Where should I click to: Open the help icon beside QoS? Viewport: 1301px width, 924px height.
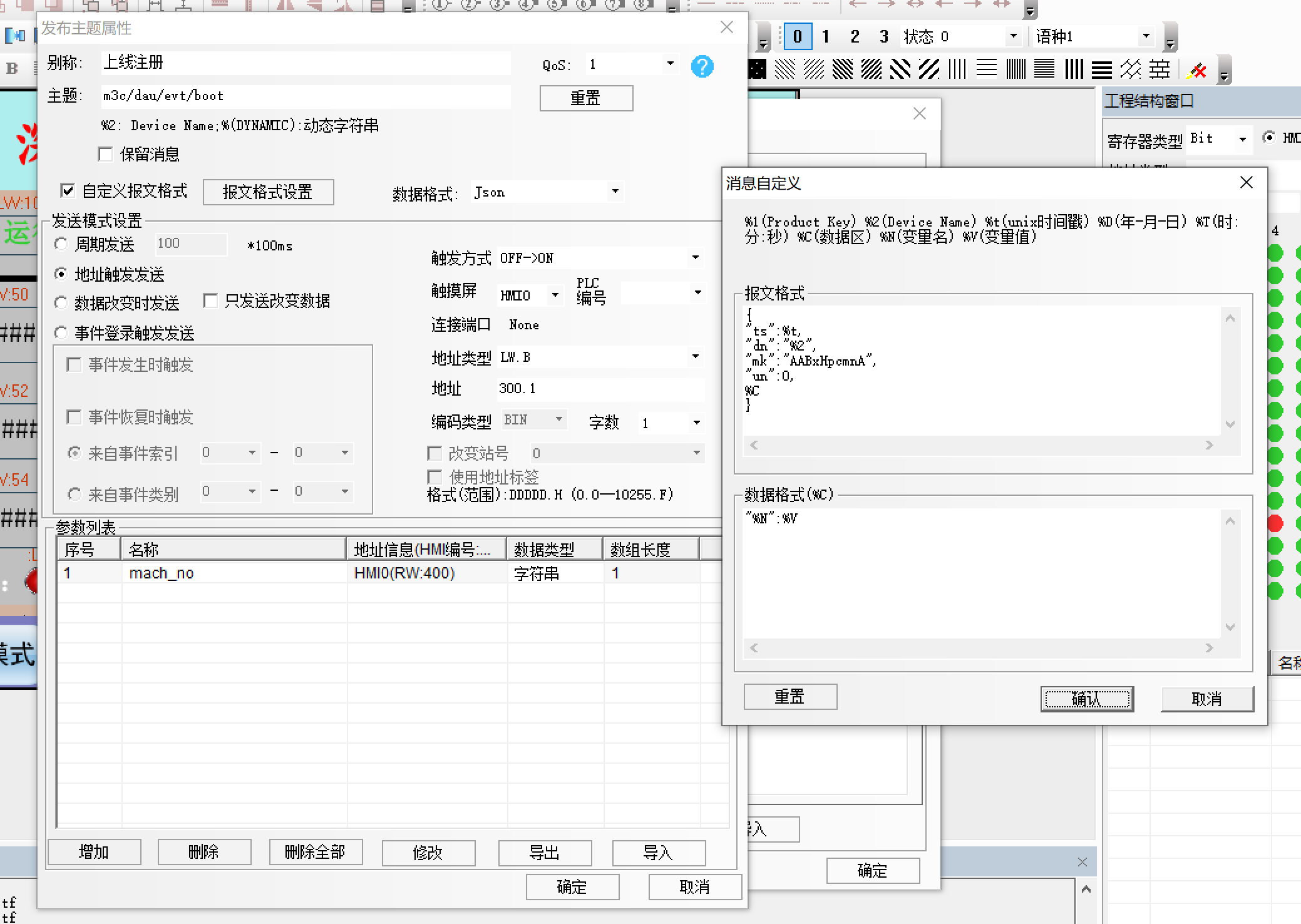tap(702, 66)
